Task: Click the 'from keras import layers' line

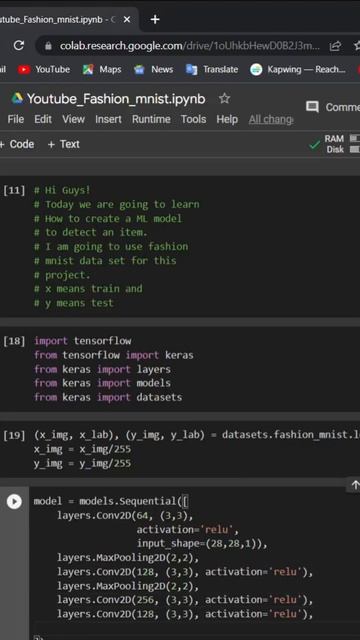Action: 102,369
